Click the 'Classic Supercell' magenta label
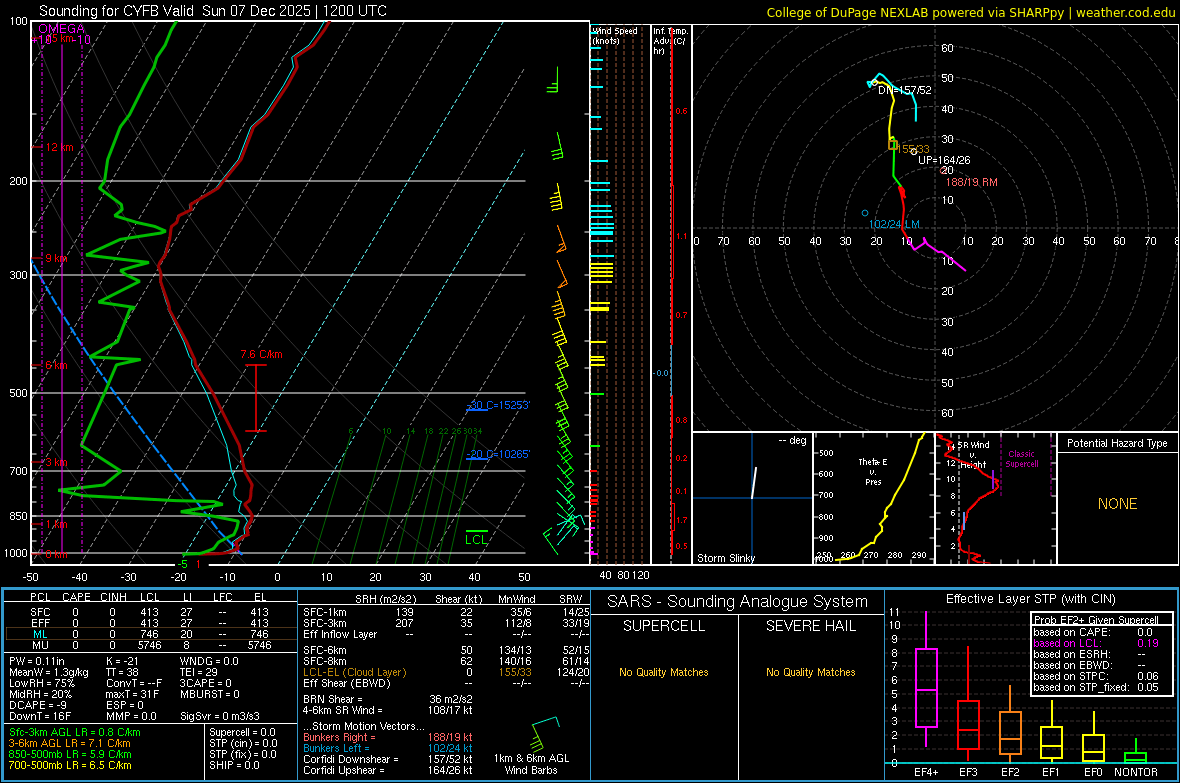The width and height of the screenshot is (1180, 783). [x=1021, y=459]
